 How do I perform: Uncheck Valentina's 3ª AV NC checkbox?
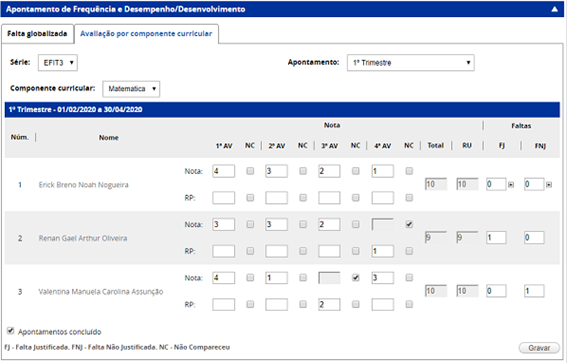pyautogui.click(x=356, y=278)
